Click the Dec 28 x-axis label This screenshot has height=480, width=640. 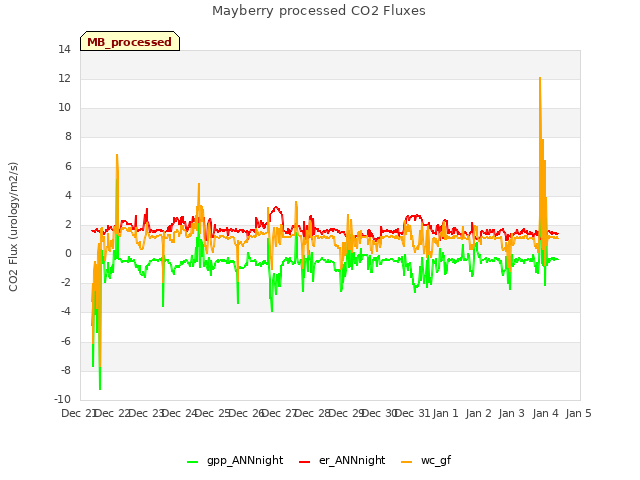click(x=312, y=413)
